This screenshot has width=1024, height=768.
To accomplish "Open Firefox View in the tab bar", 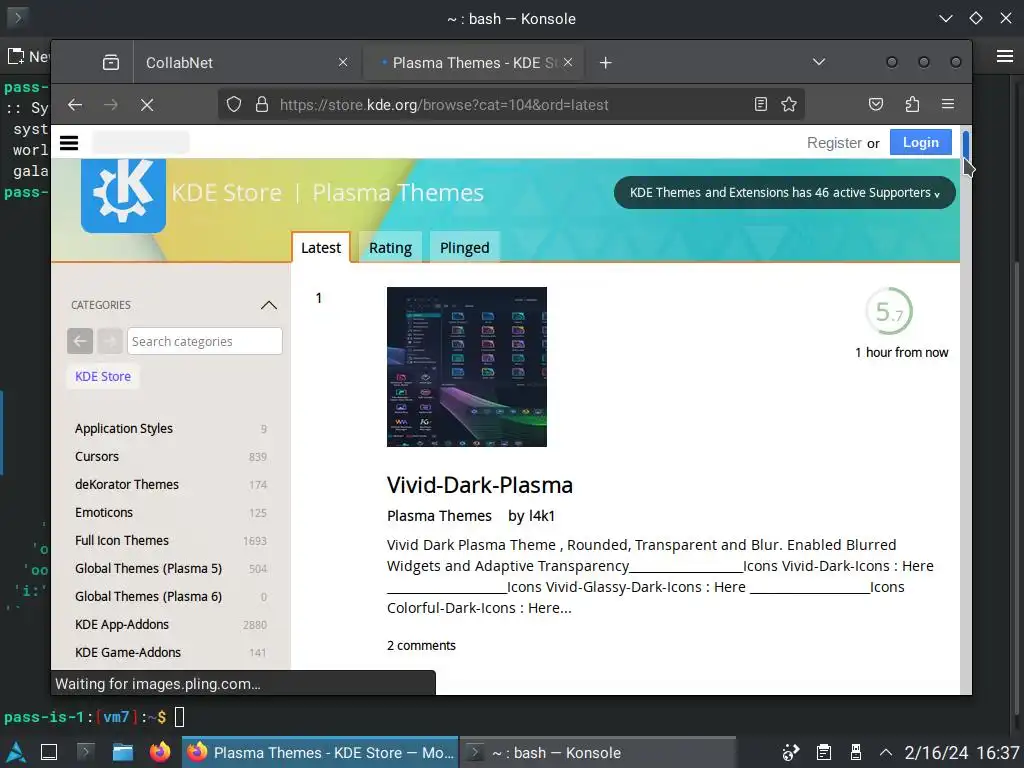I will point(111,63).
